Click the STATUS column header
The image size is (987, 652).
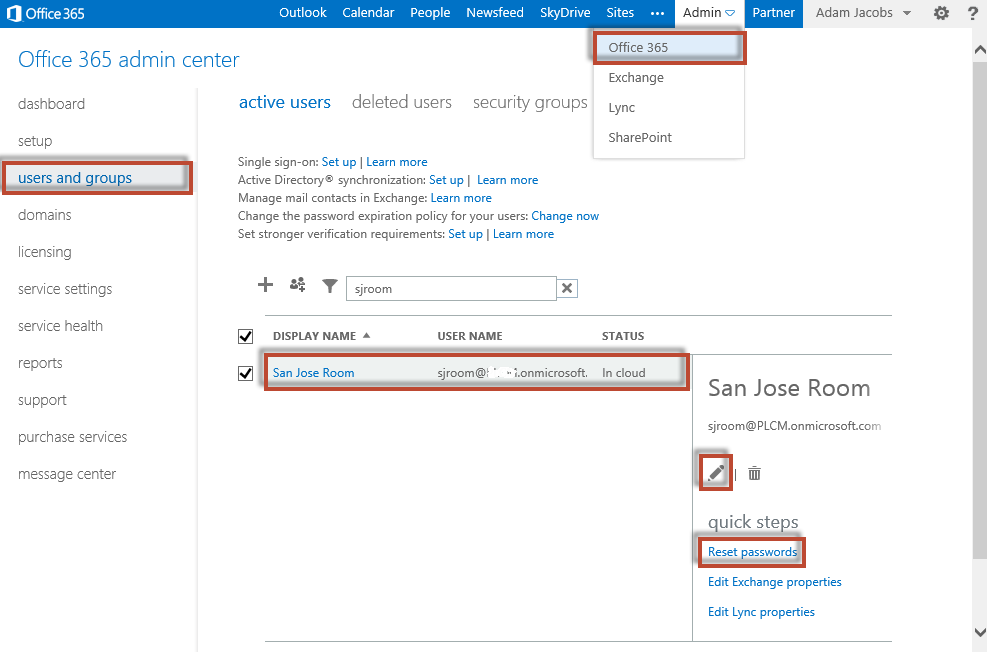click(623, 336)
